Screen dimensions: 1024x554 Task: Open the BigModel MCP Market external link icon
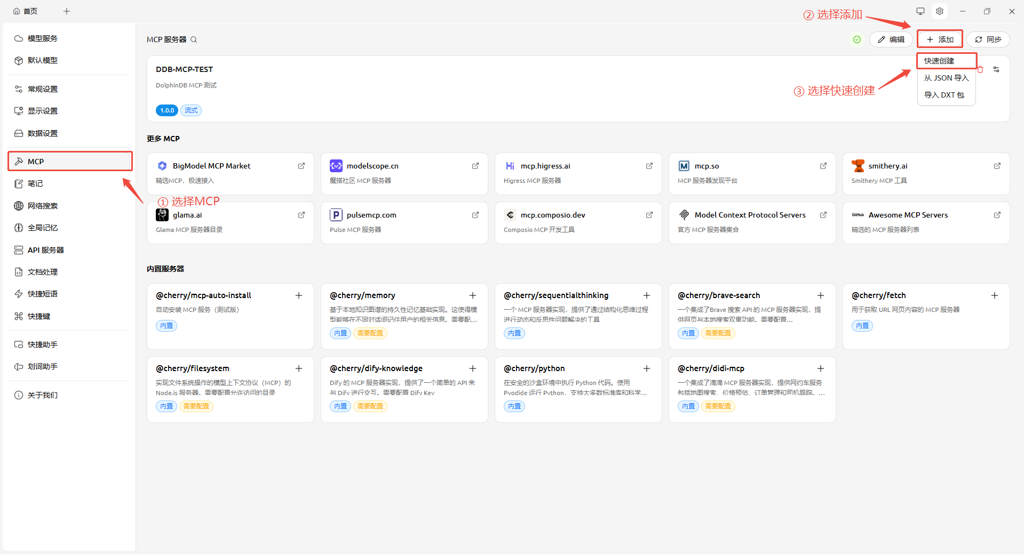click(x=301, y=166)
